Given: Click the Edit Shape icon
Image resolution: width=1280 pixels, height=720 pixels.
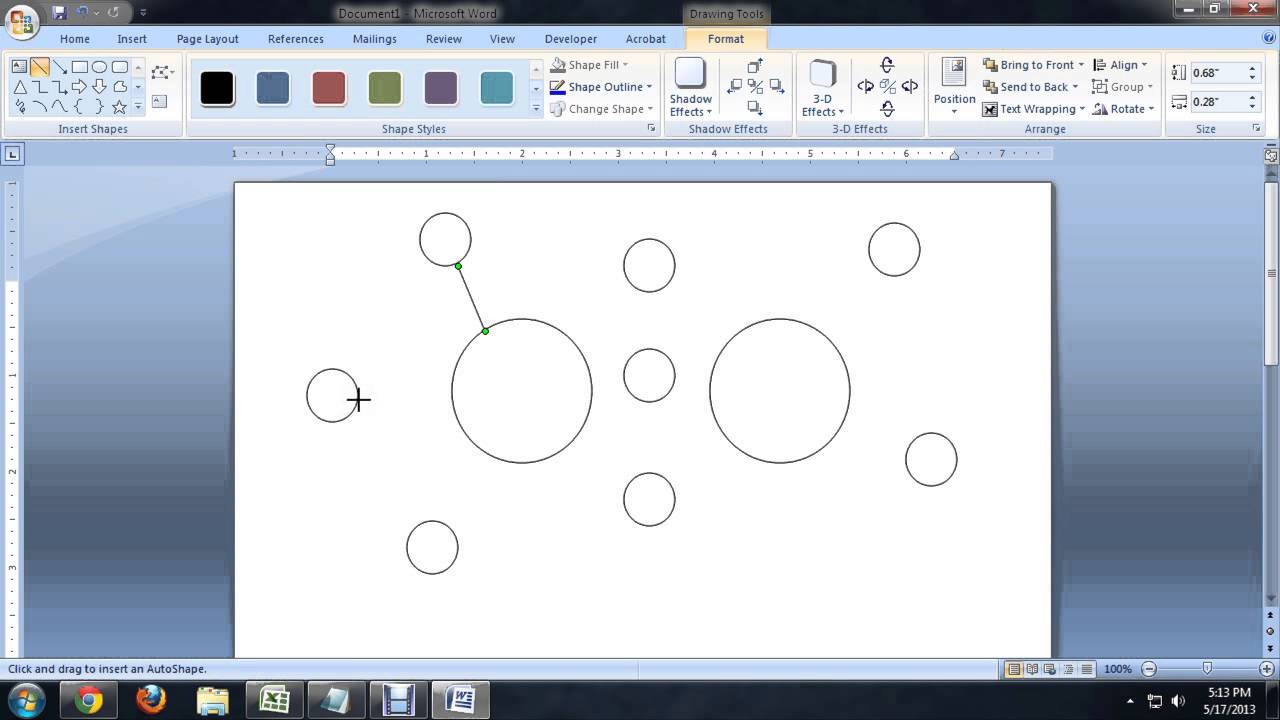Looking at the screenshot, I should pos(160,72).
